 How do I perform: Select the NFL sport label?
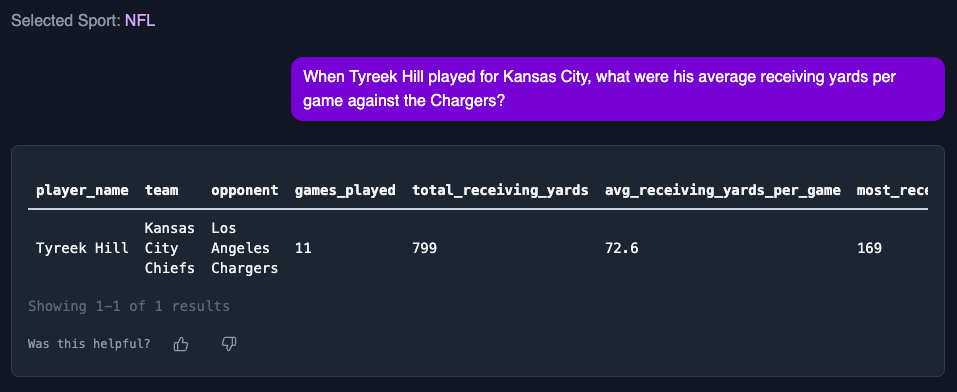point(140,21)
